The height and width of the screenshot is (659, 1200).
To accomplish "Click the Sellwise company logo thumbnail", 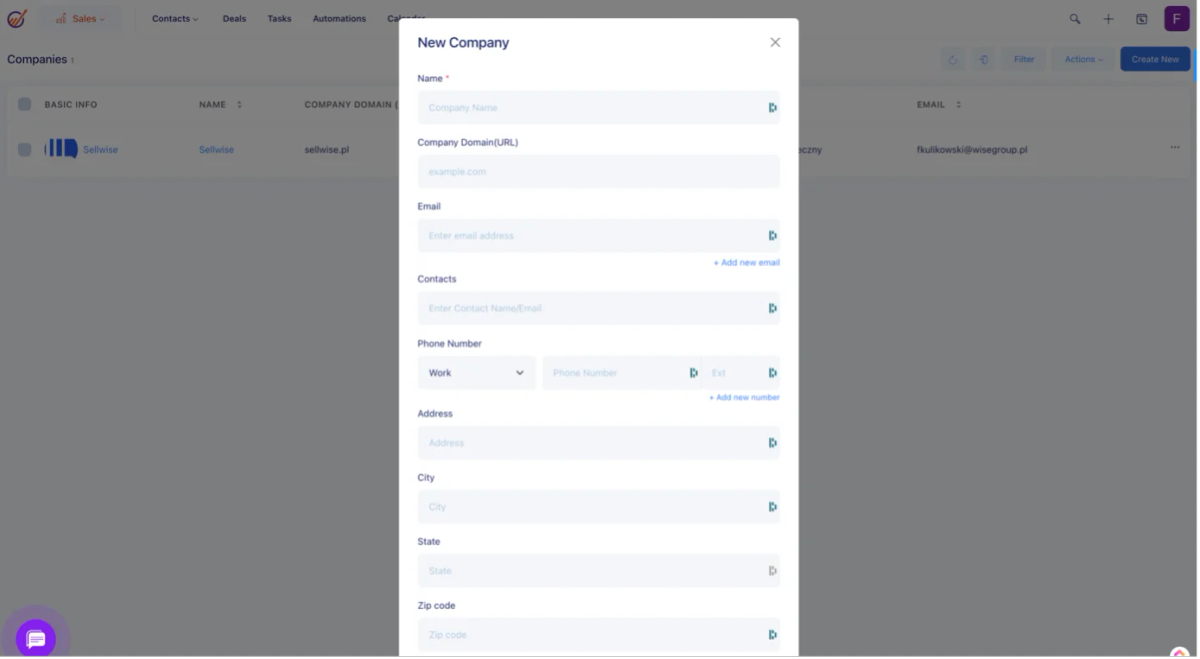I will click(61, 149).
